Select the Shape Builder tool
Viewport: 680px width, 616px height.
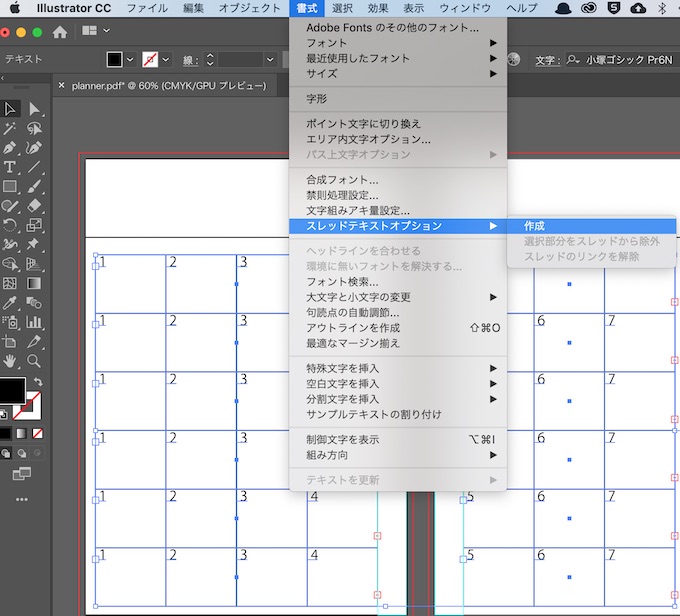click(10, 264)
